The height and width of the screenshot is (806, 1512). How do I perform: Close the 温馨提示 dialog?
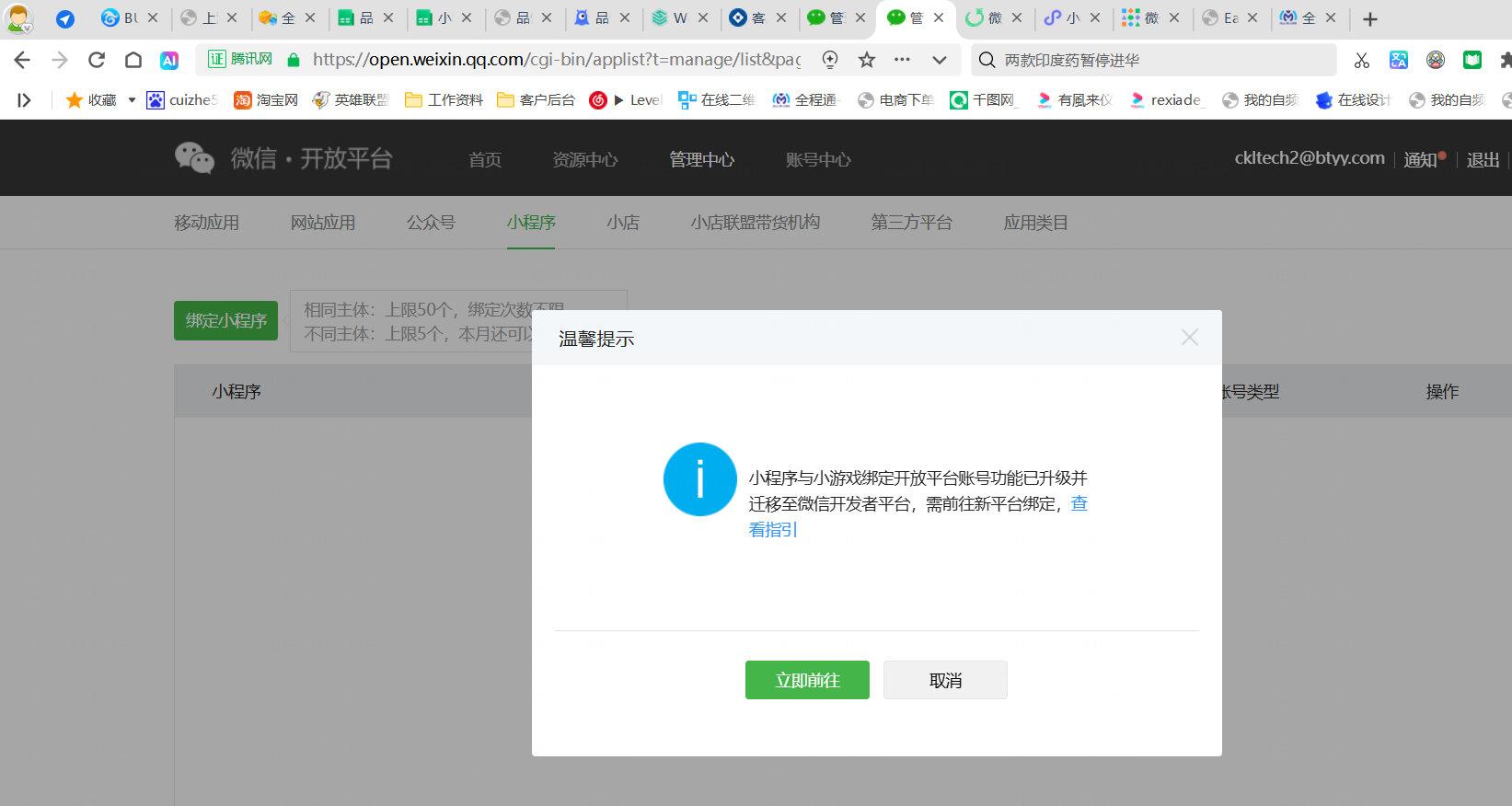[x=1190, y=338]
